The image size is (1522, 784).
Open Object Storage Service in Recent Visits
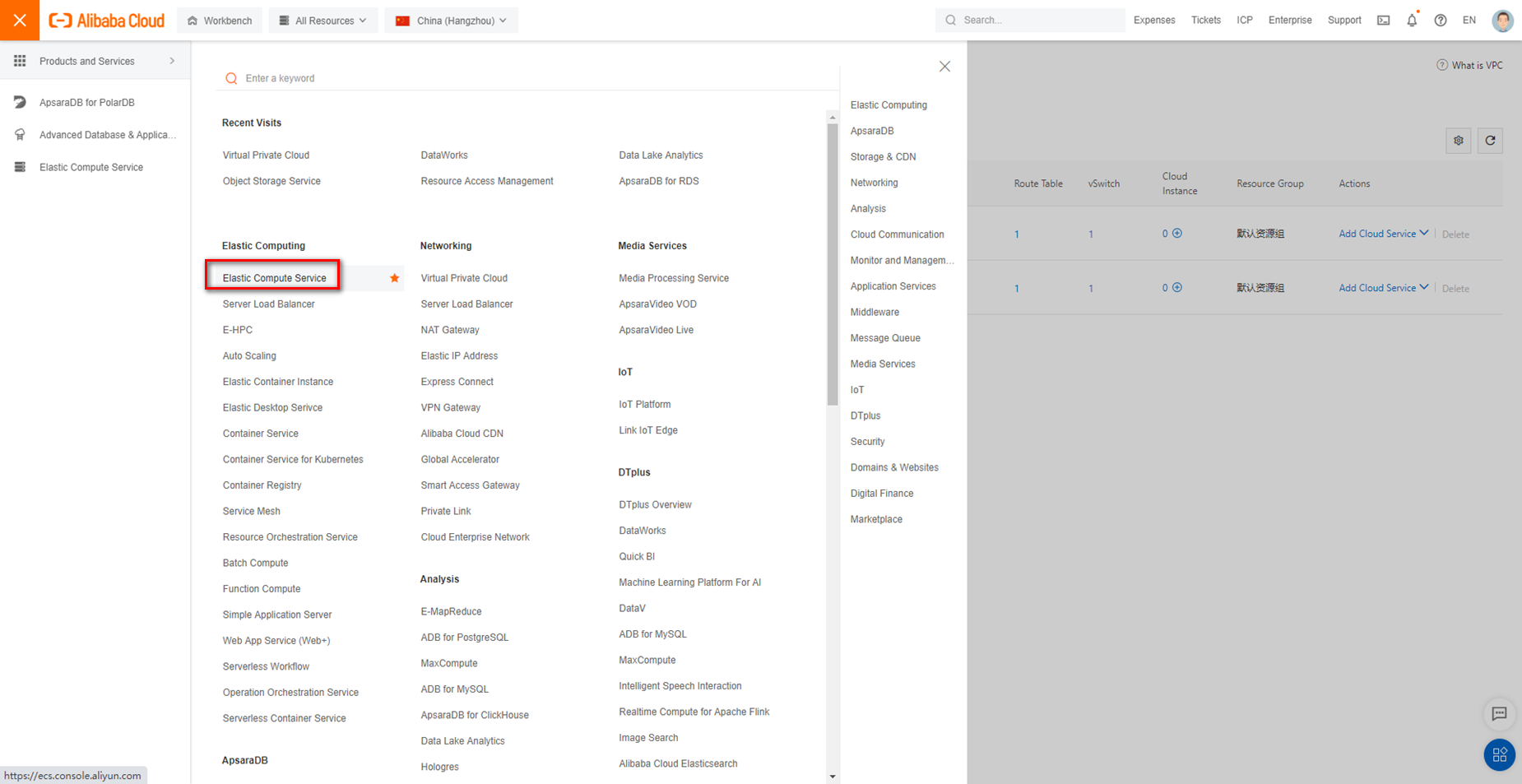click(x=271, y=181)
